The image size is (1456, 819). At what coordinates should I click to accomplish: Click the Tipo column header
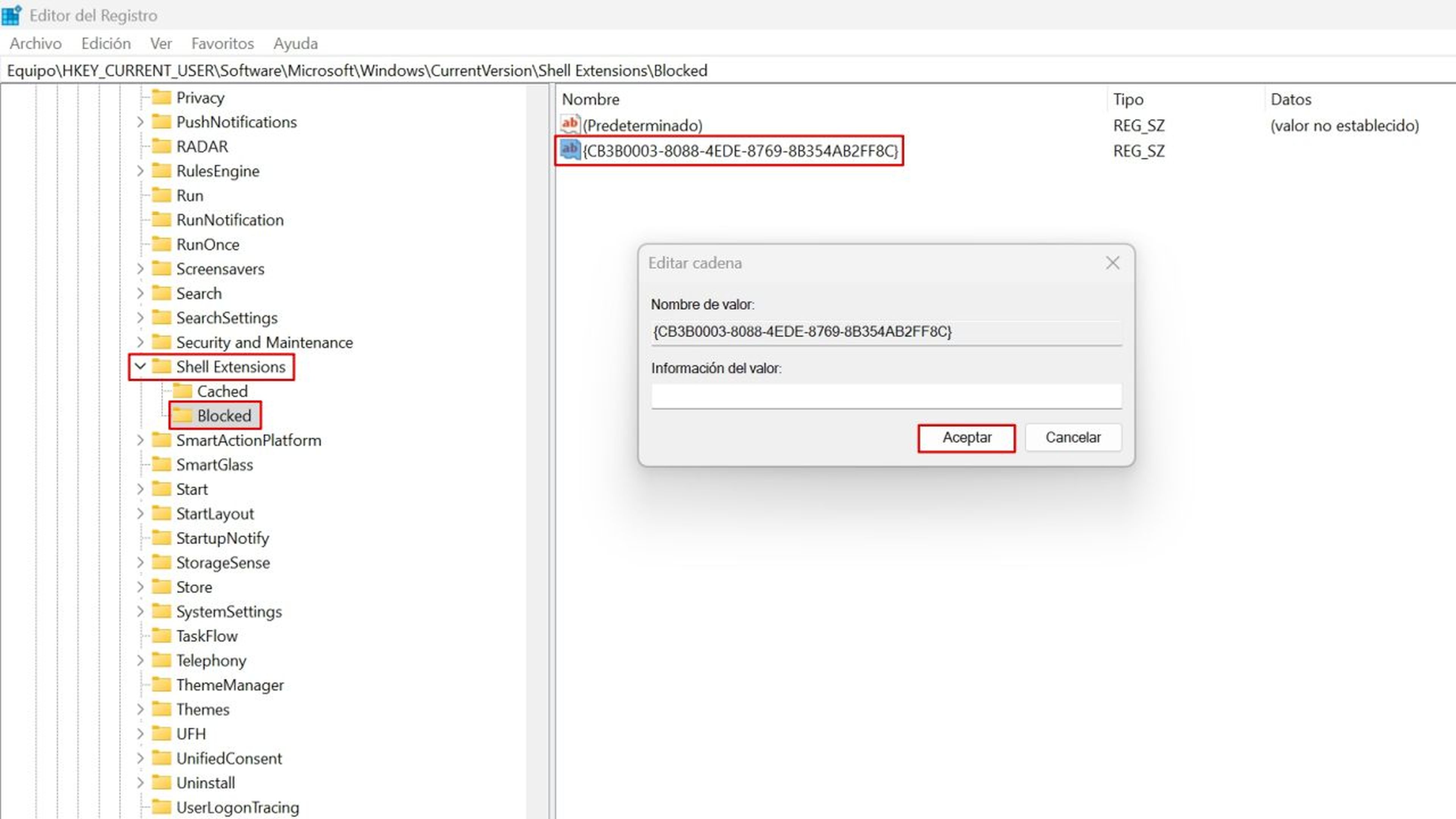1128,99
